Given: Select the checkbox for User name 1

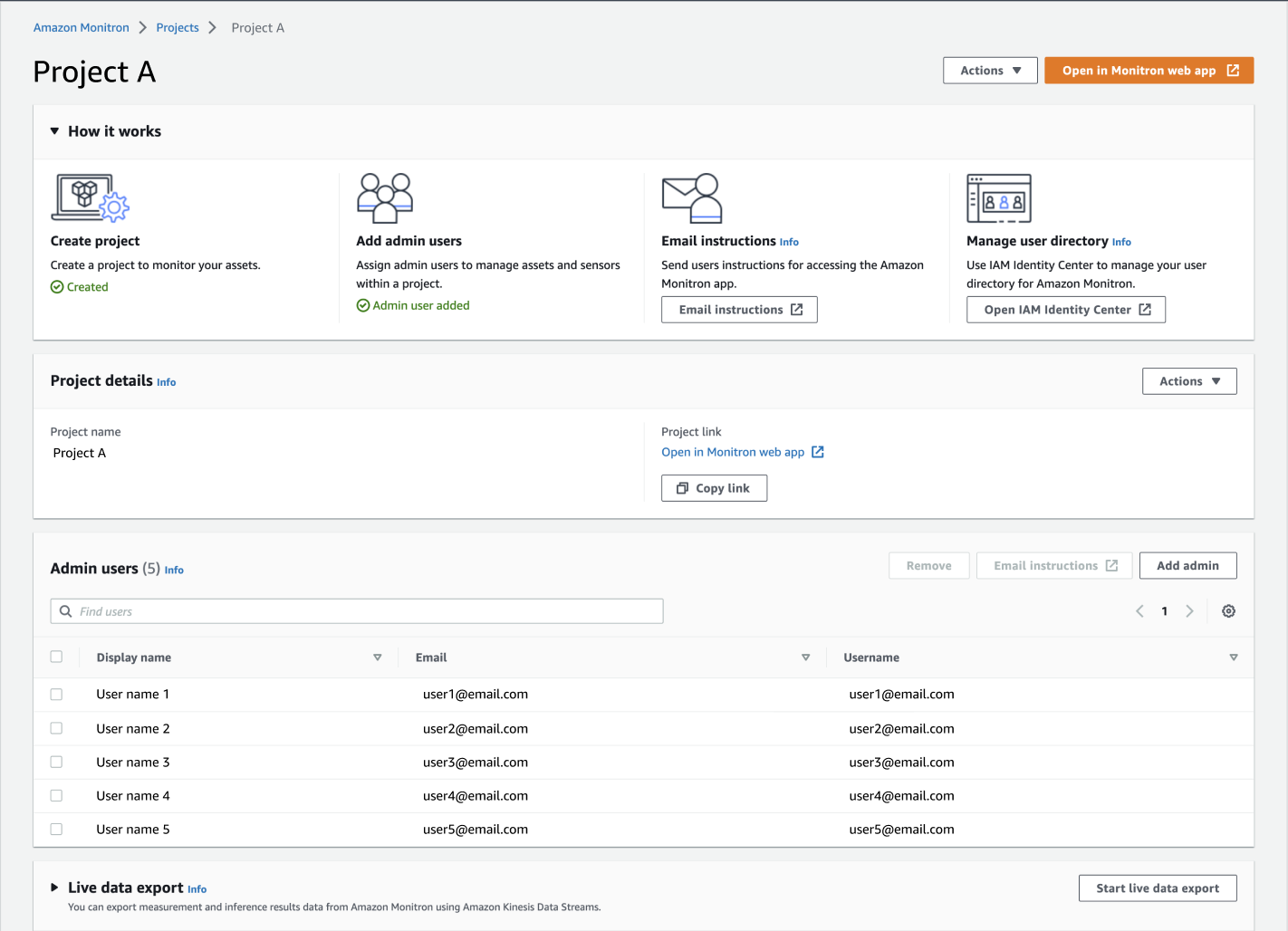Looking at the screenshot, I should [x=56, y=694].
